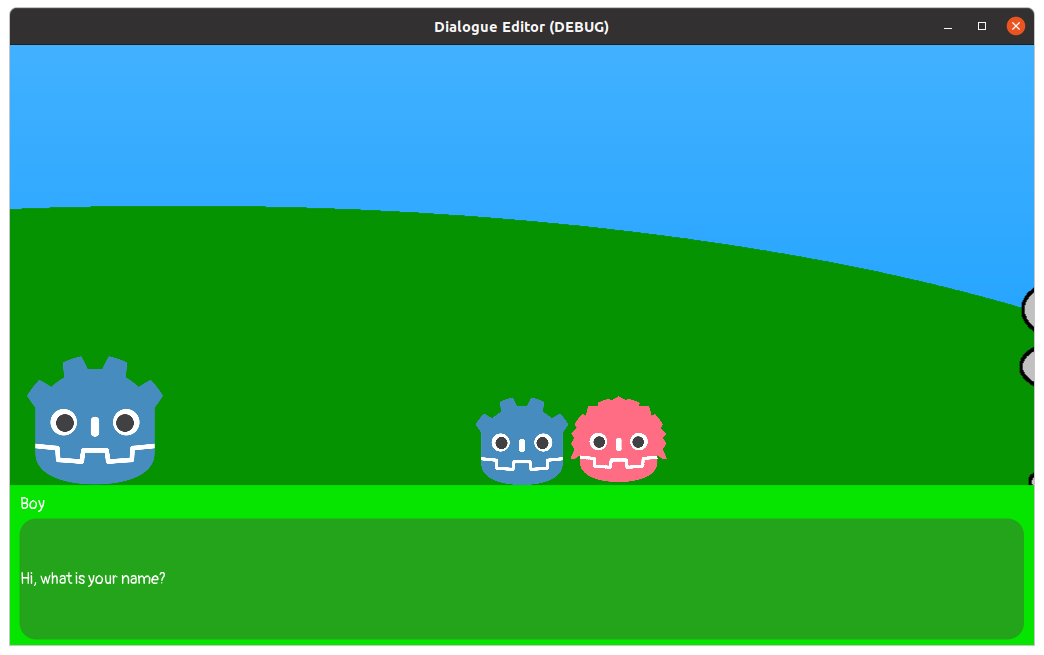Close the Dialogue Editor window
1044x655 pixels.
(1015, 26)
